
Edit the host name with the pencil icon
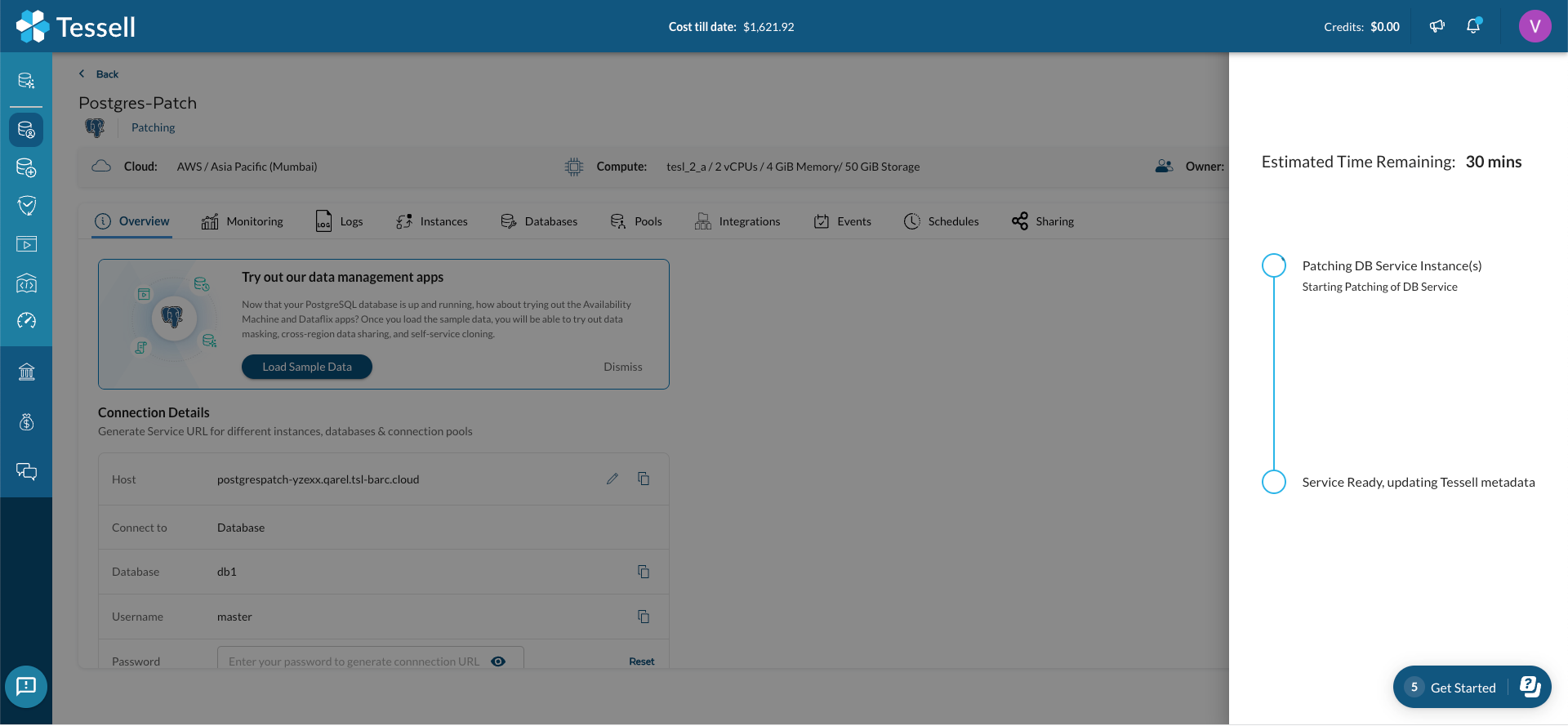(x=612, y=479)
